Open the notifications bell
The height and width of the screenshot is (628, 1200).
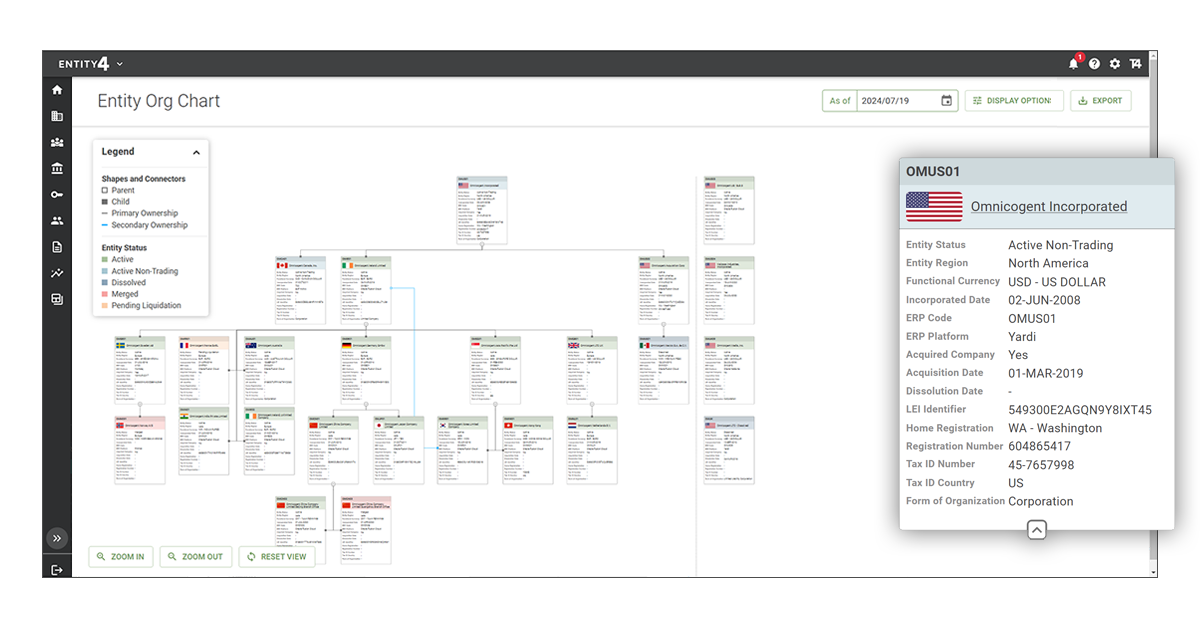click(x=1073, y=64)
